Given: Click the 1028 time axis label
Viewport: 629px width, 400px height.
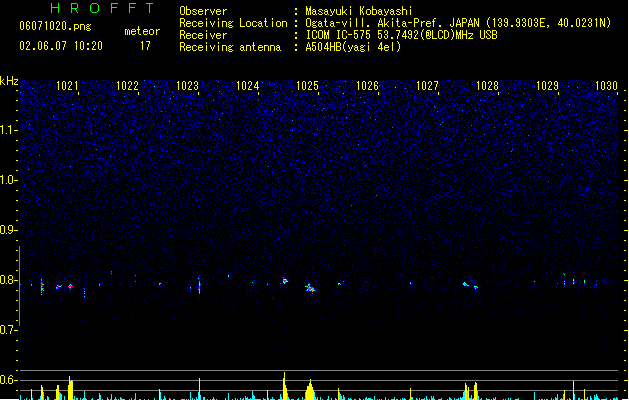Looking at the screenshot, I should pyautogui.click(x=487, y=86).
